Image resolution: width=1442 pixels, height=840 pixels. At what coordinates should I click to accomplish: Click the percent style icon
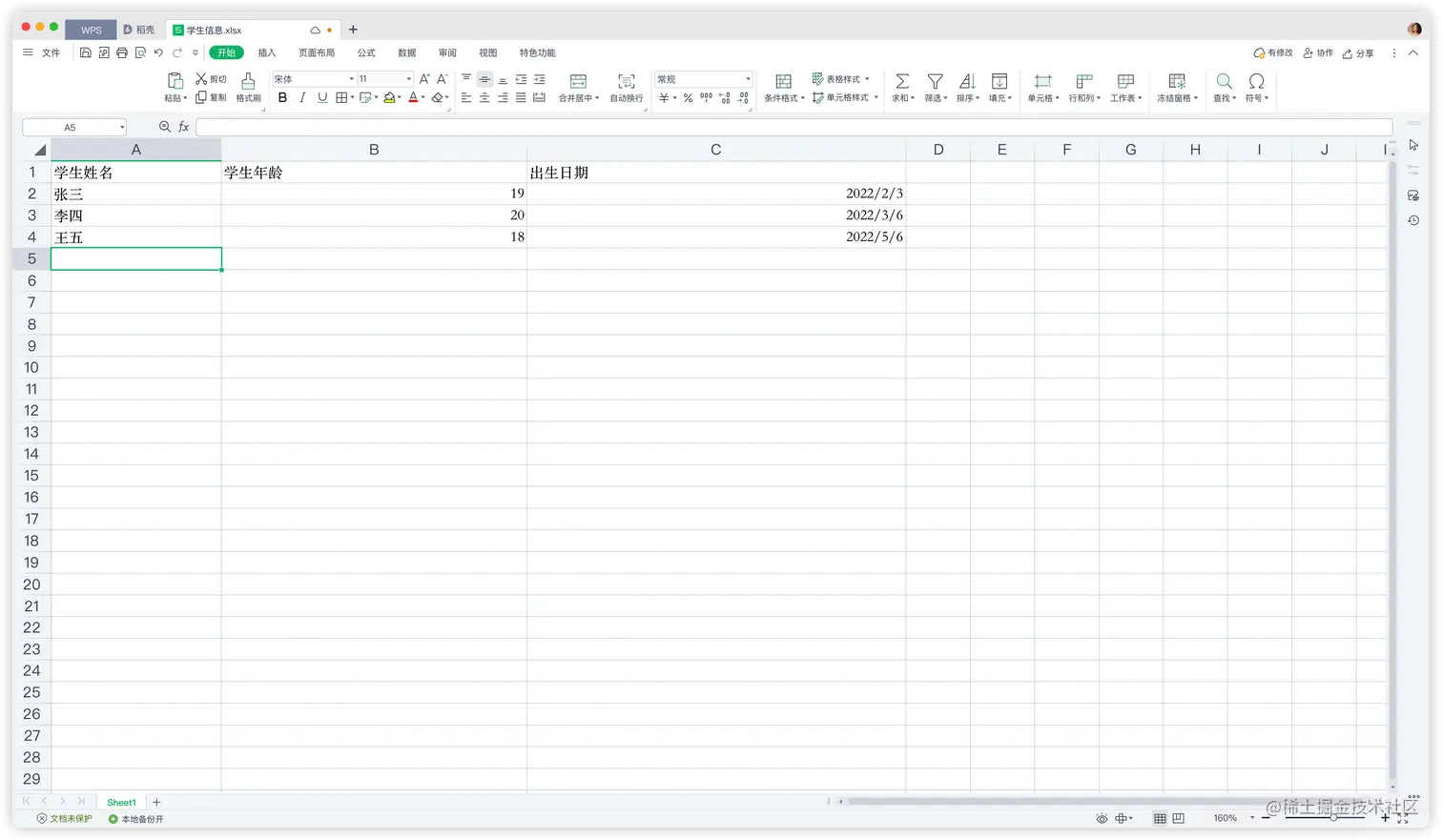click(x=688, y=98)
